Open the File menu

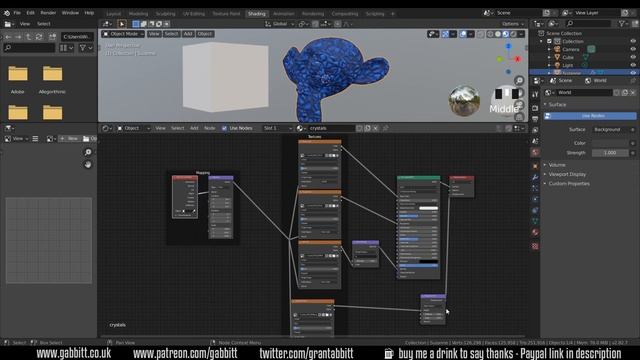17,13
